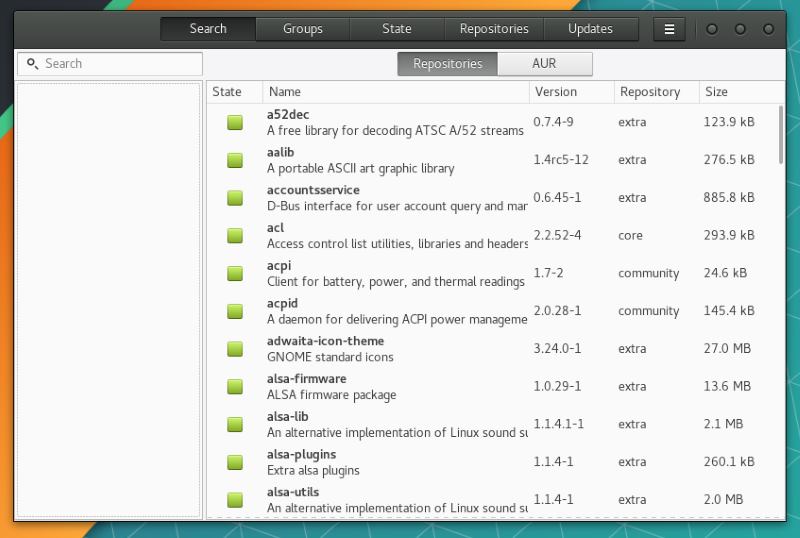Viewport: 800px width, 538px height.
Task: Switch to the Groups tab
Action: point(303,29)
